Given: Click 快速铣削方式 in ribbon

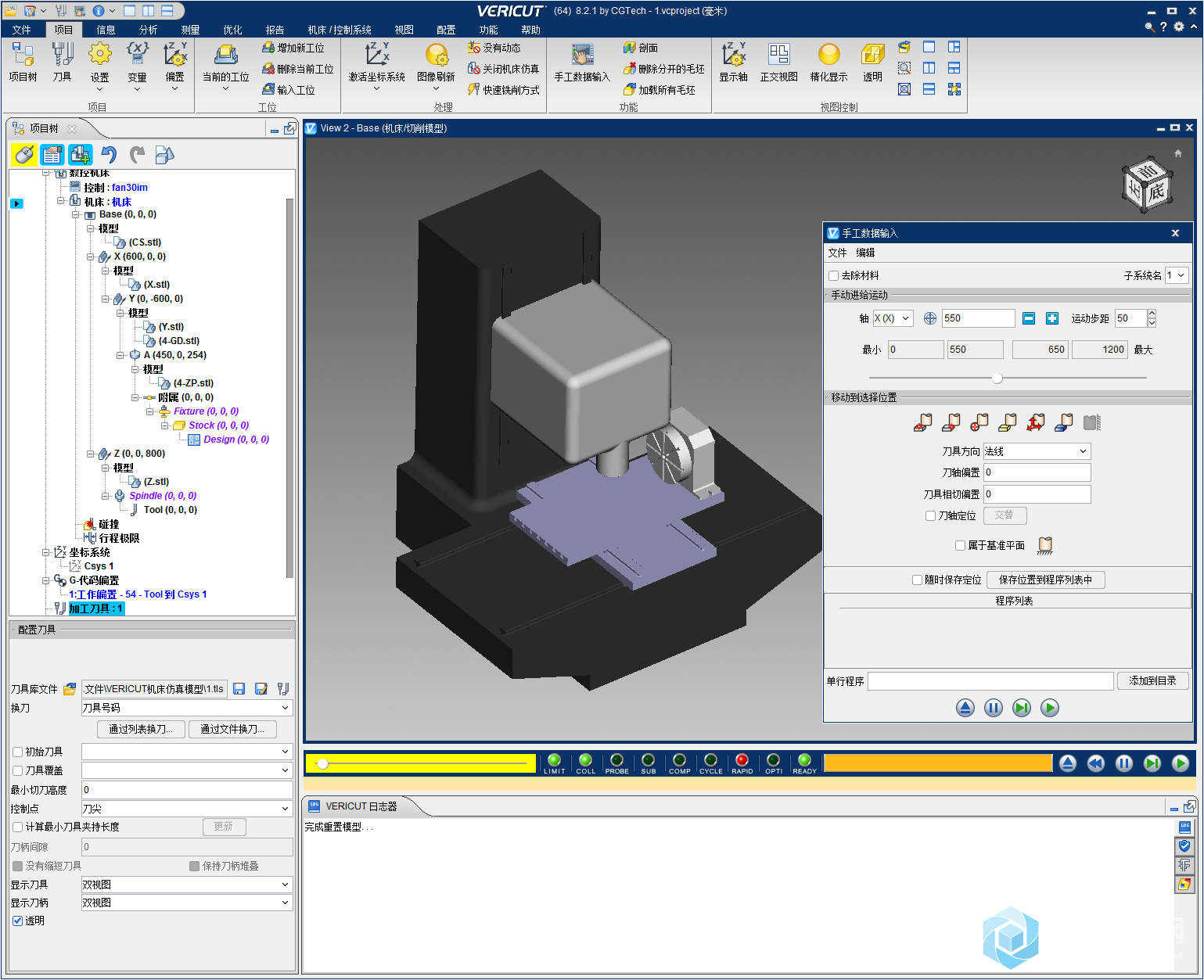Looking at the screenshot, I should click(503, 90).
